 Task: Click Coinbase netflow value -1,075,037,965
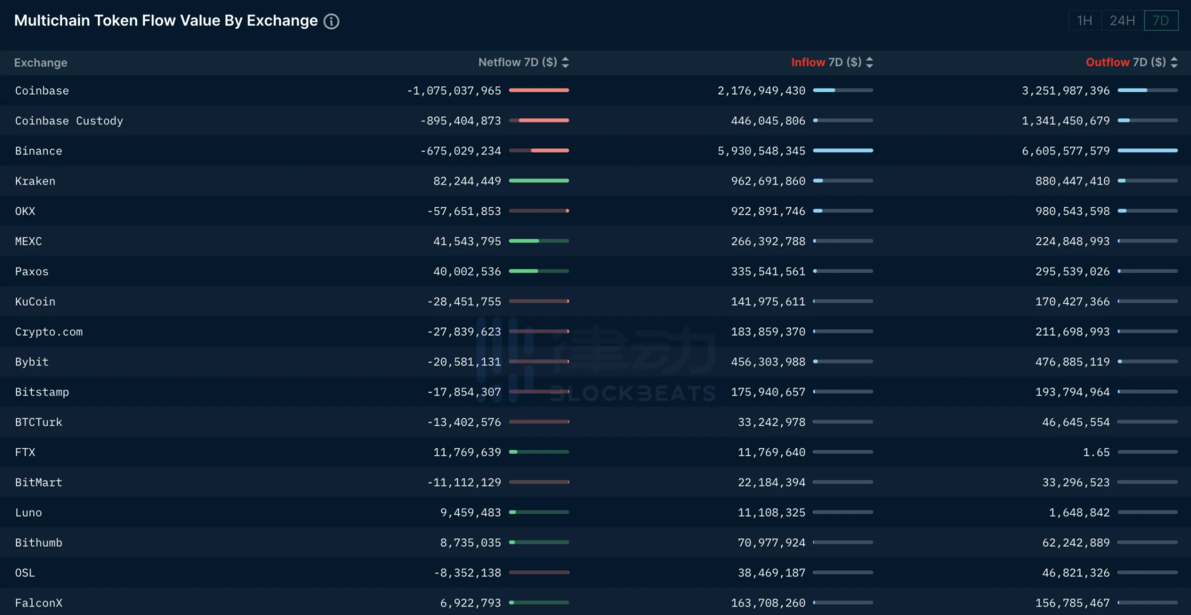click(454, 90)
